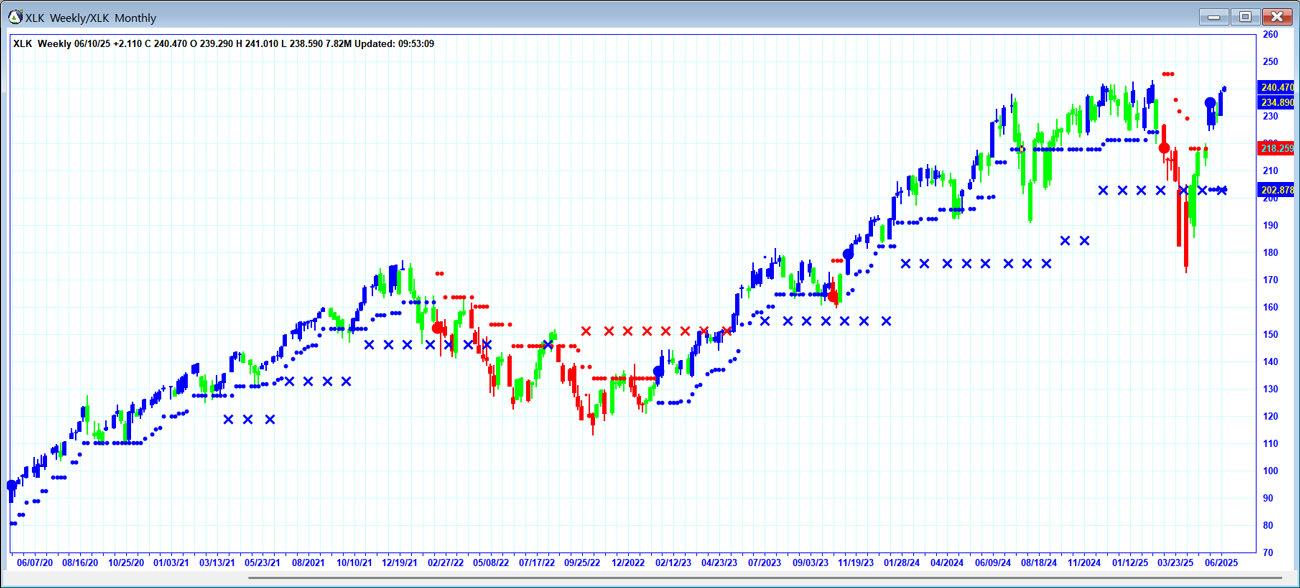Select the 202.878 price tag on axis
1300x588 pixels.
[1277, 190]
